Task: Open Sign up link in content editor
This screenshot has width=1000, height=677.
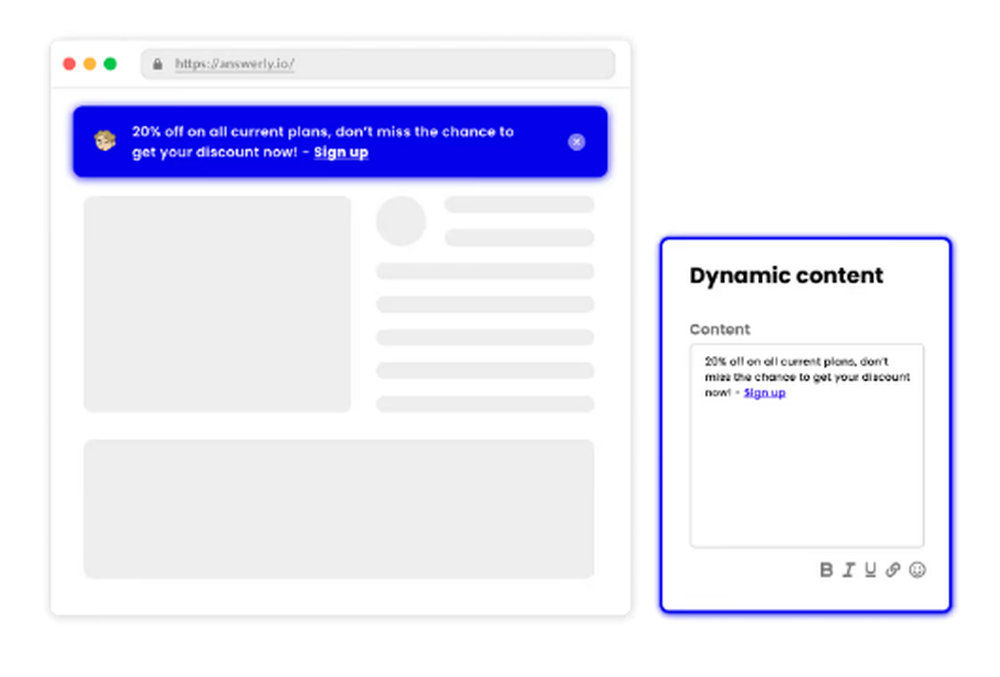Action: pyautogui.click(x=764, y=393)
